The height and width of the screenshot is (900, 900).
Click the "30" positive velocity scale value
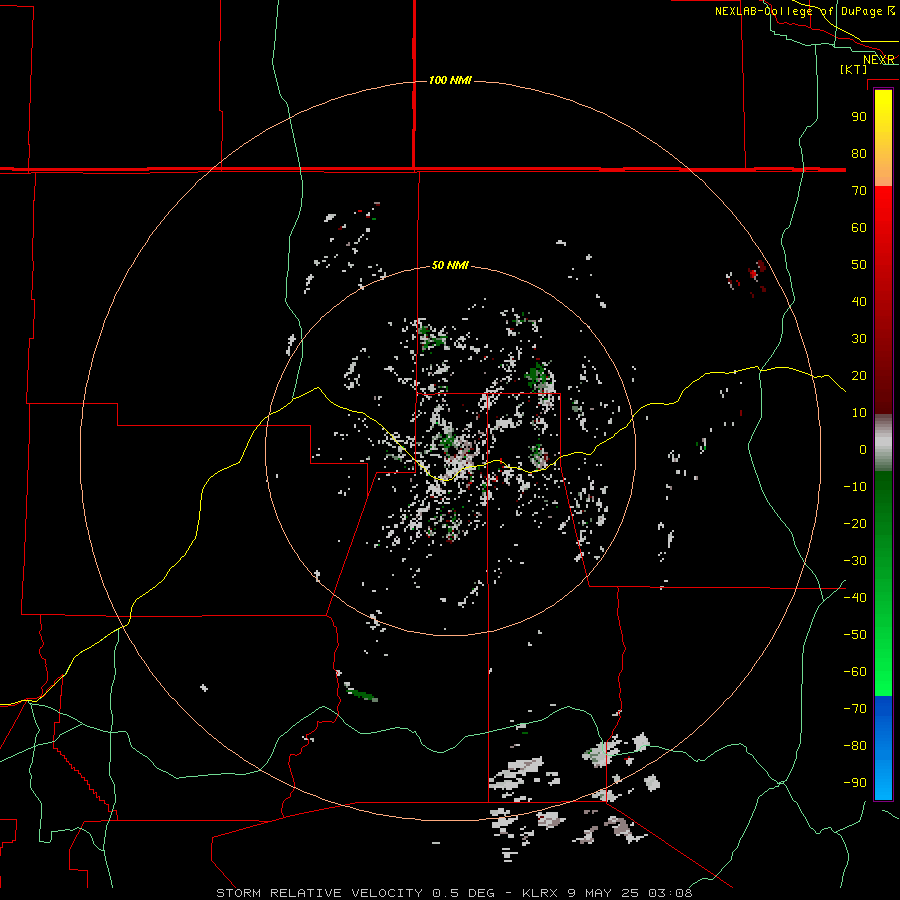click(x=859, y=339)
